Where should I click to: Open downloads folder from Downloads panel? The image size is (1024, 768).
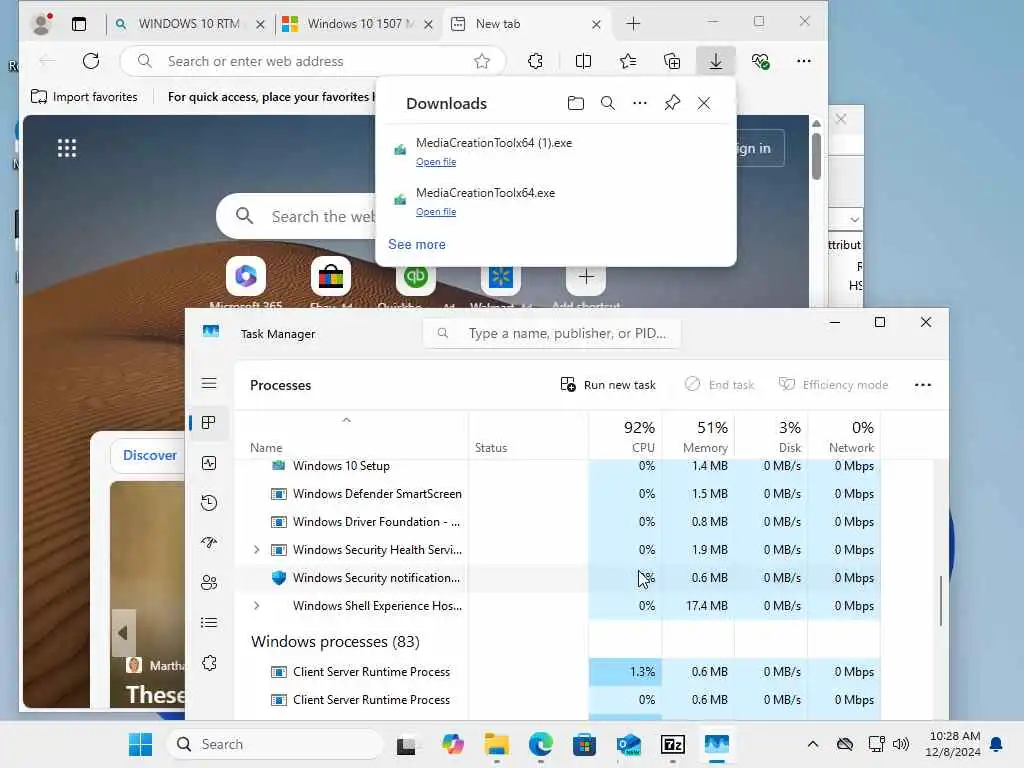point(575,103)
